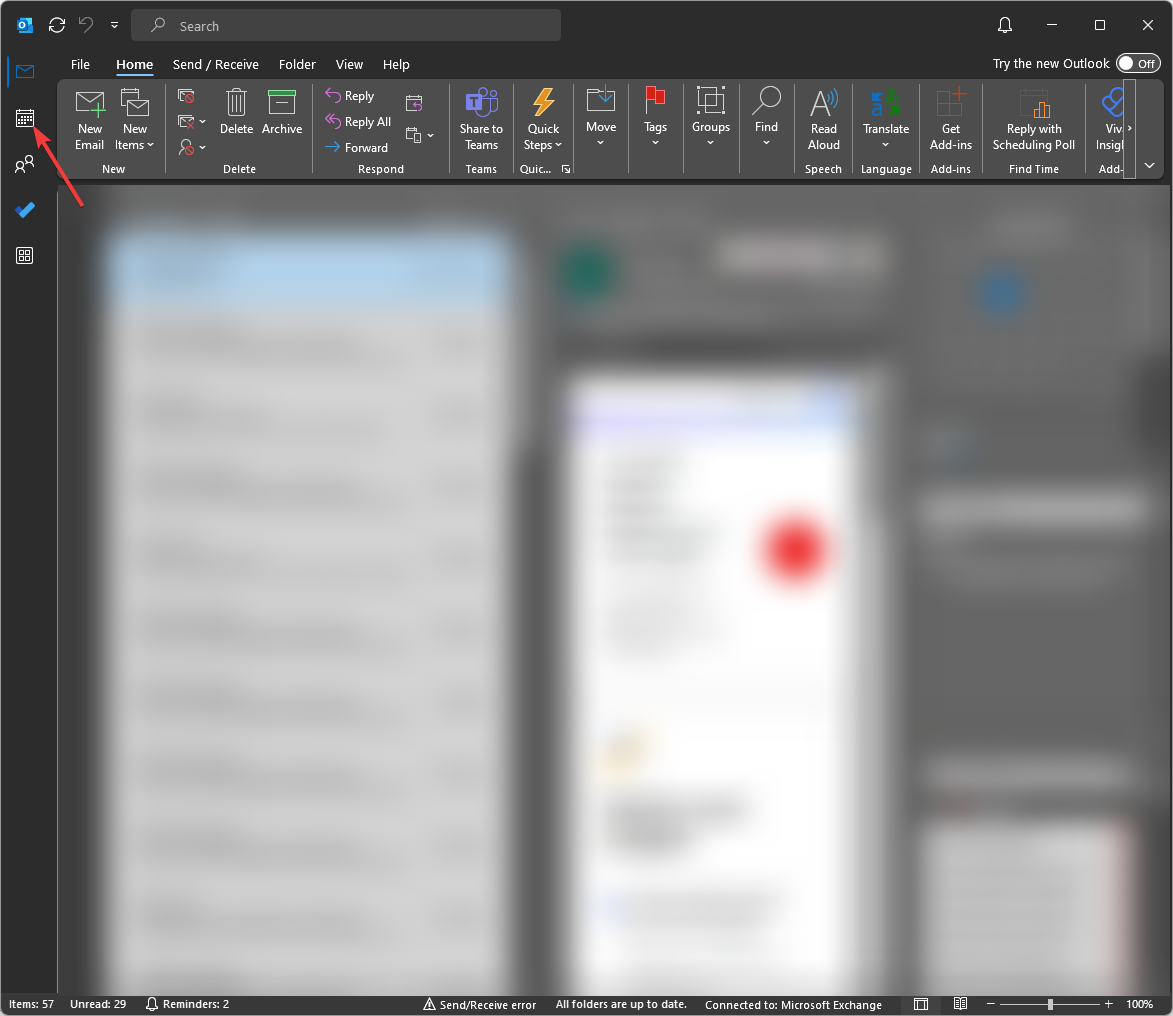Open the Move dropdown
Screen dimensions: 1173x1016
601,118
